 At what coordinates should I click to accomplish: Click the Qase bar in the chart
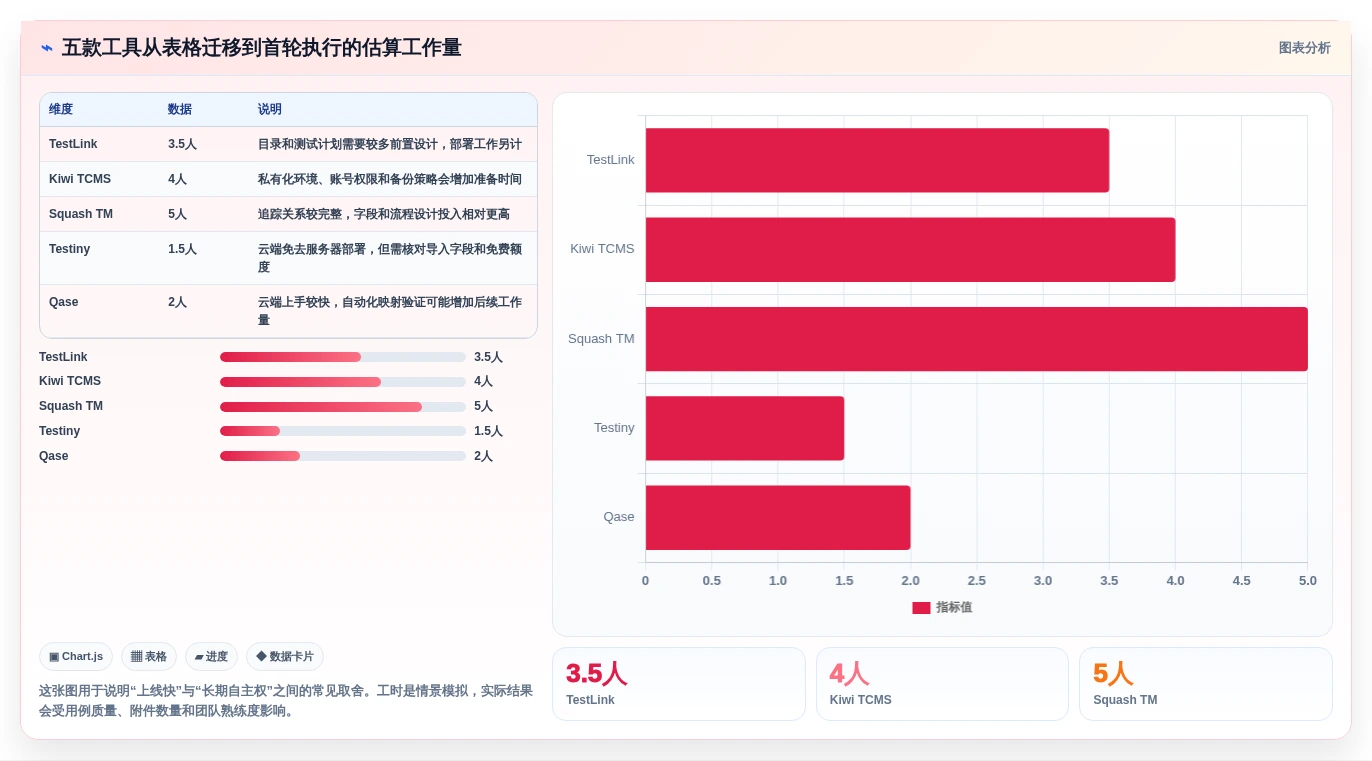point(778,518)
